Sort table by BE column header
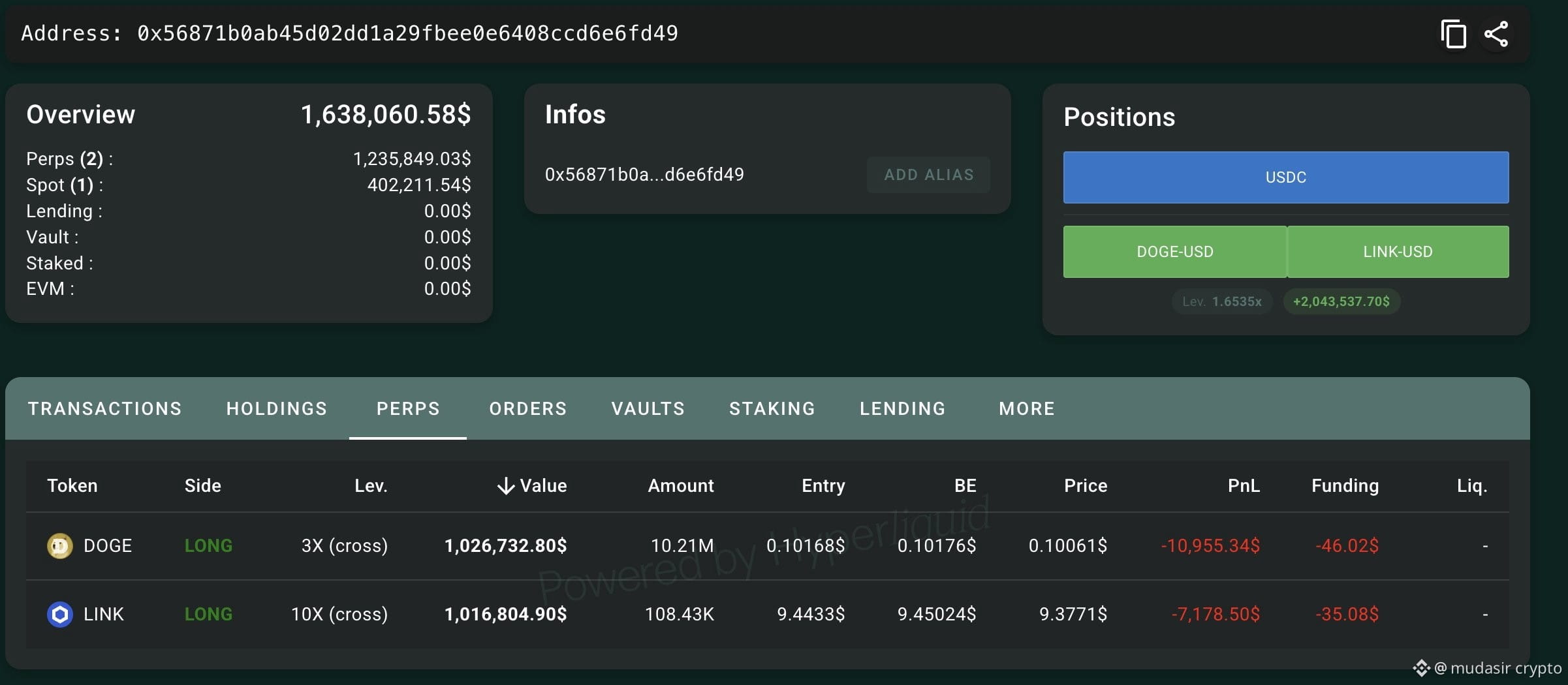The width and height of the screenshot is (1568, 685). [965, 486]
